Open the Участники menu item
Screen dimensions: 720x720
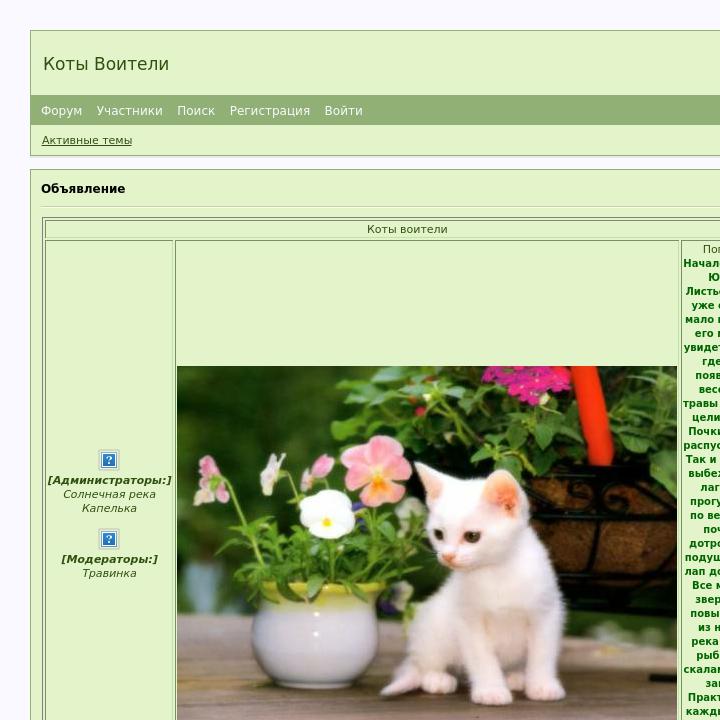[x=129, y=111]
